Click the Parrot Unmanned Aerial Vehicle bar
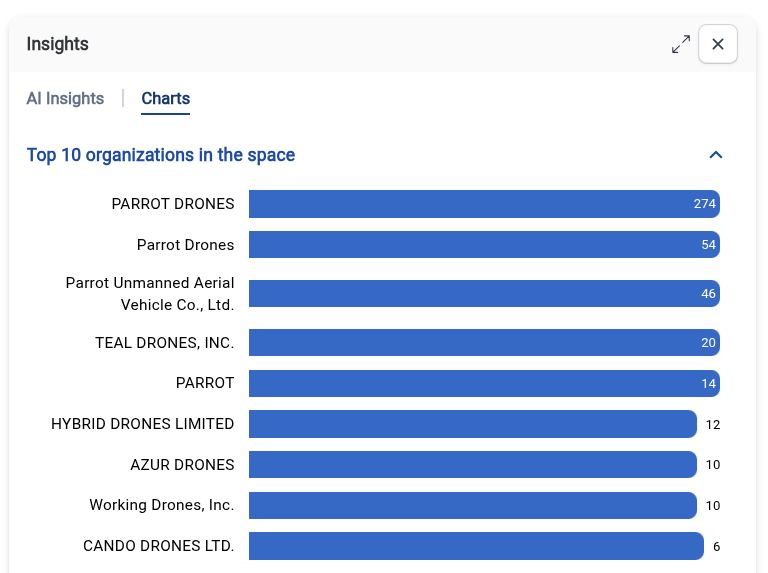Viewport: 768px width, 573px height. pyautogui.click(x=484, y=294)
